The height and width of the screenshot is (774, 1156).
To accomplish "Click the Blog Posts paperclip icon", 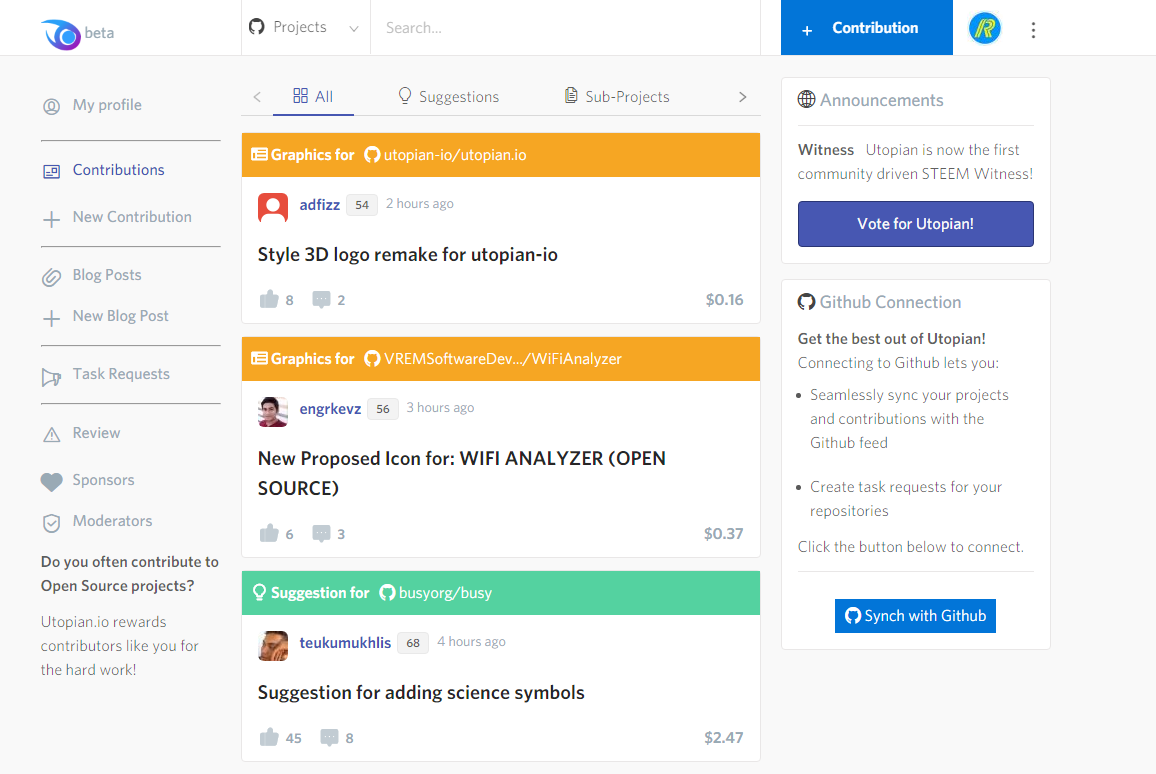I will pyautogui.click(x=52, y=277).
